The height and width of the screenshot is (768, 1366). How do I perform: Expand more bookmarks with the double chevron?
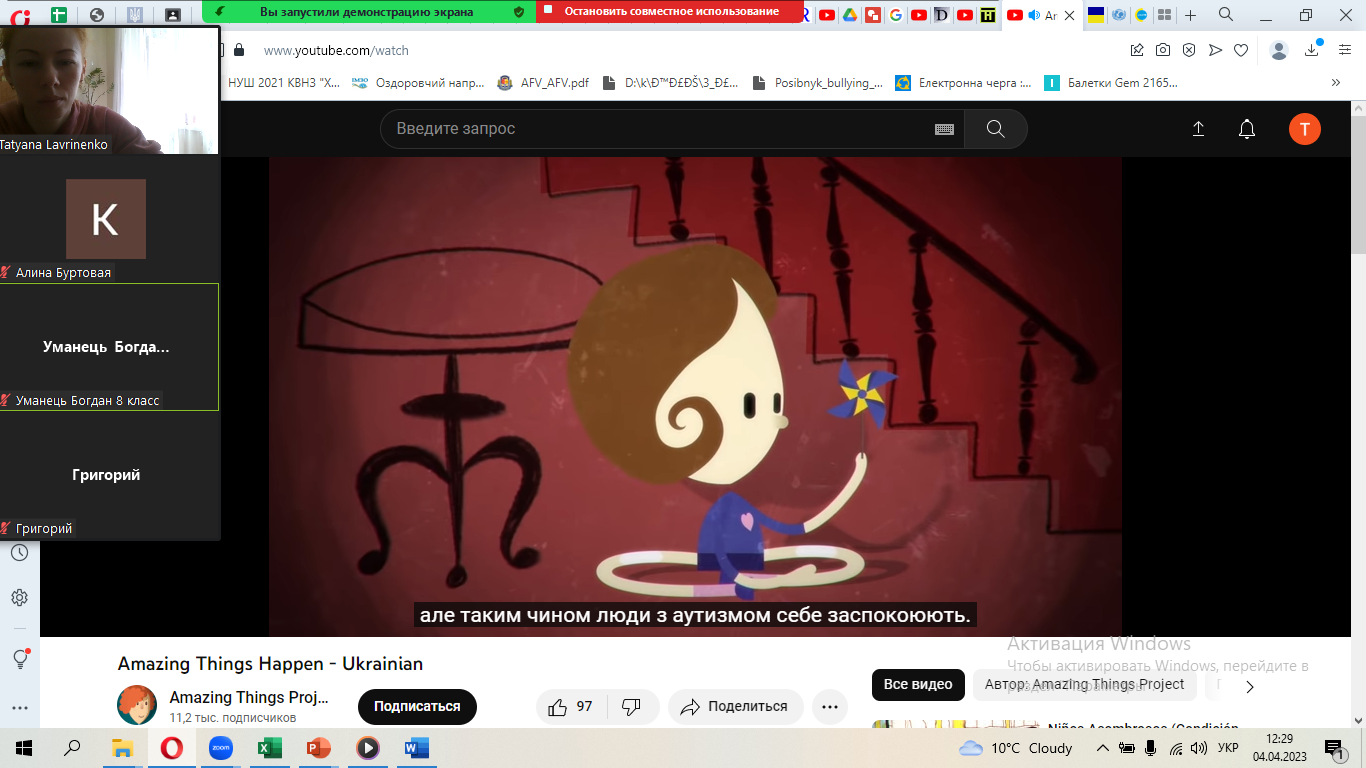pyautogui.click(x=1335, y=83)
